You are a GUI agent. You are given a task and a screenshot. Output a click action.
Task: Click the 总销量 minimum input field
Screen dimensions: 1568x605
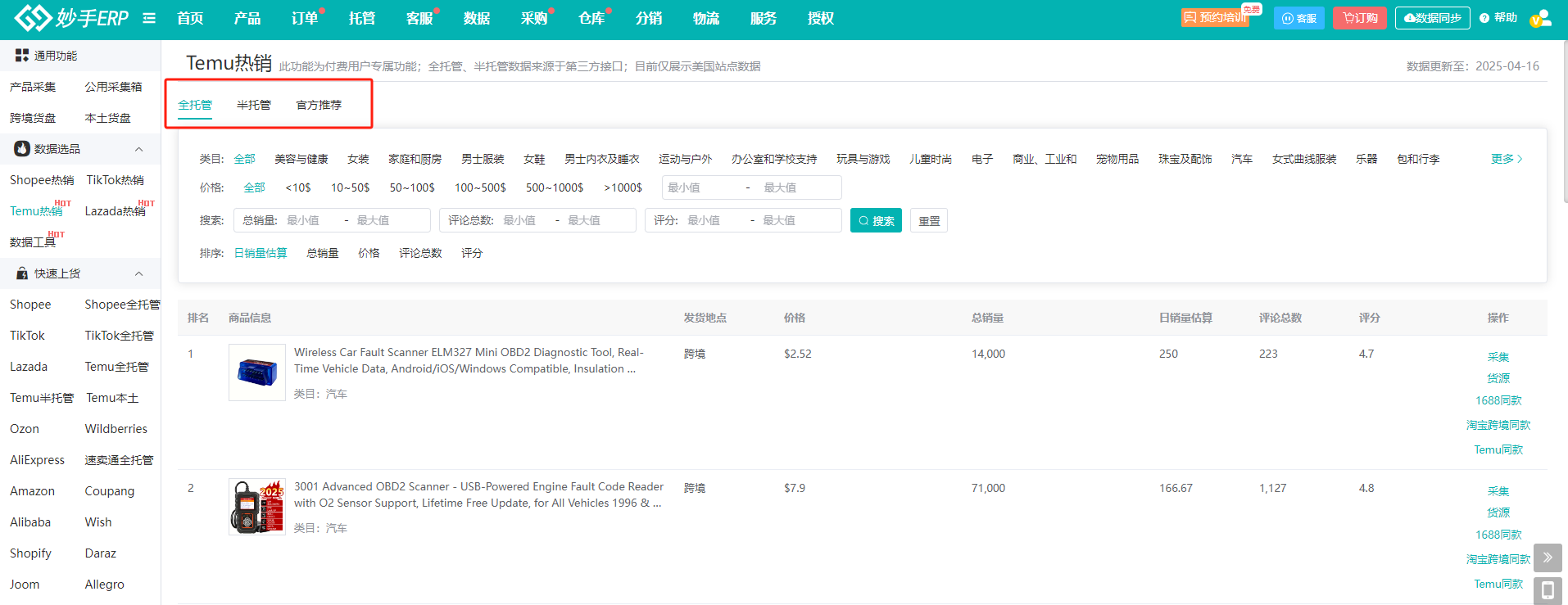(310, 220)
